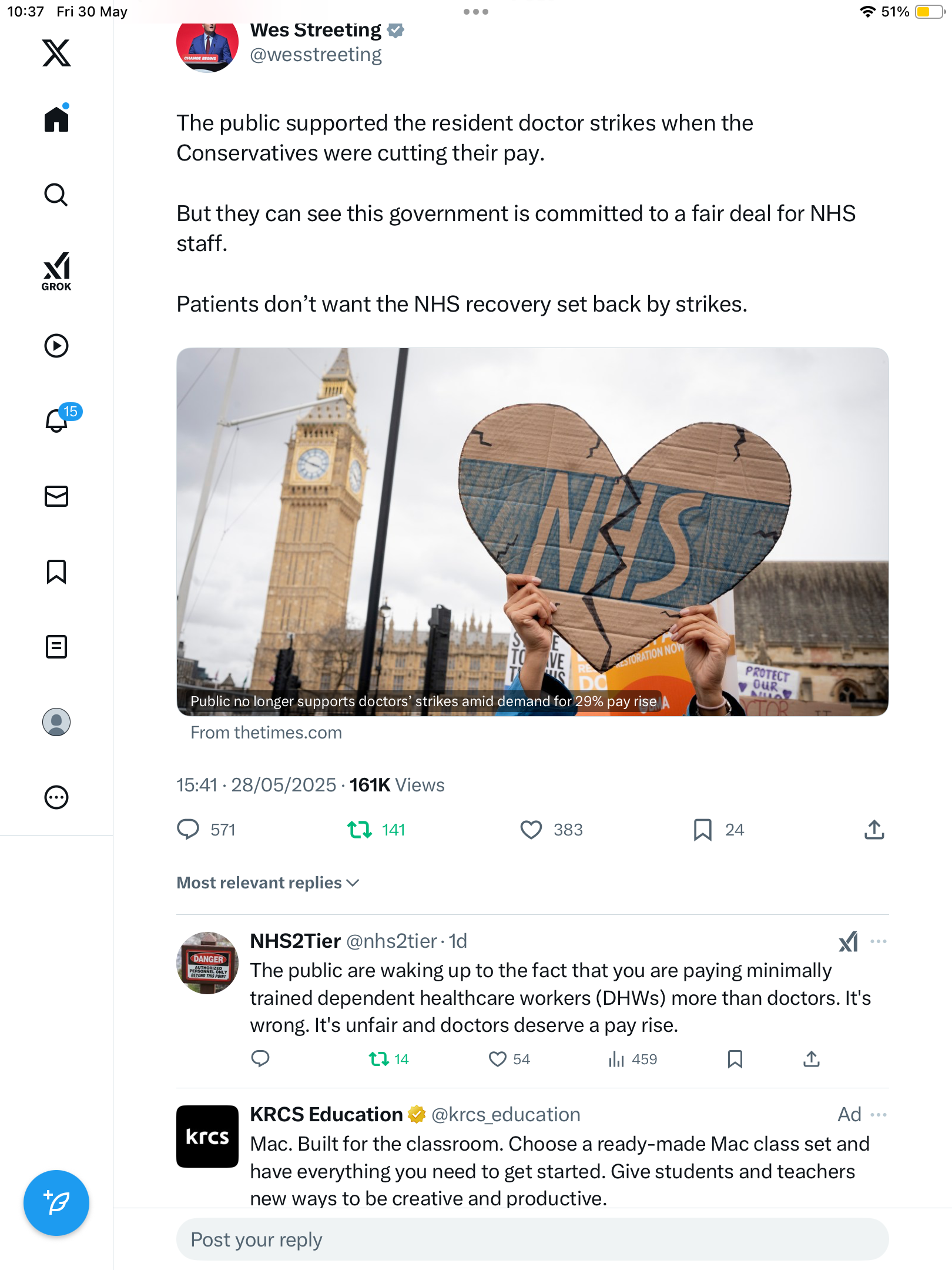Open the search magnifier in sidebar

click(x=56, y=195)
